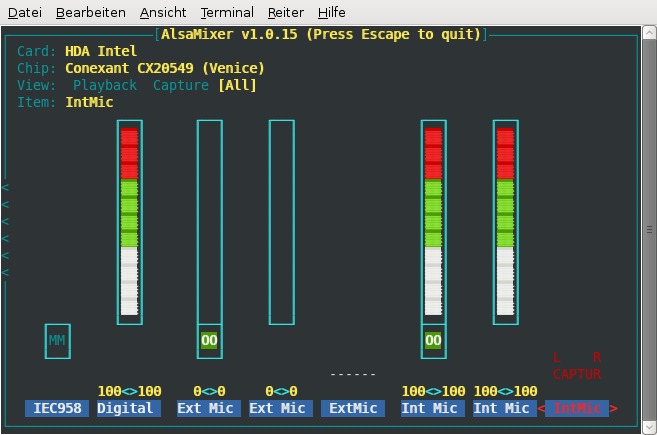Click the Digital volume bar

[x=129, y=222]
